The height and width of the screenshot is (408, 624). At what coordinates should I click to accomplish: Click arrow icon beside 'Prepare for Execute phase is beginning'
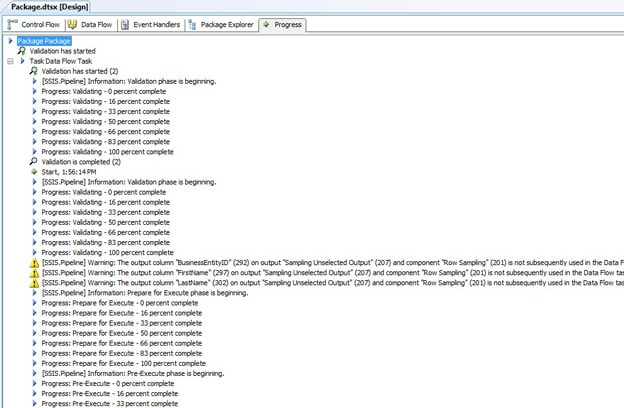pyautogui.click(x=34, y=293)
